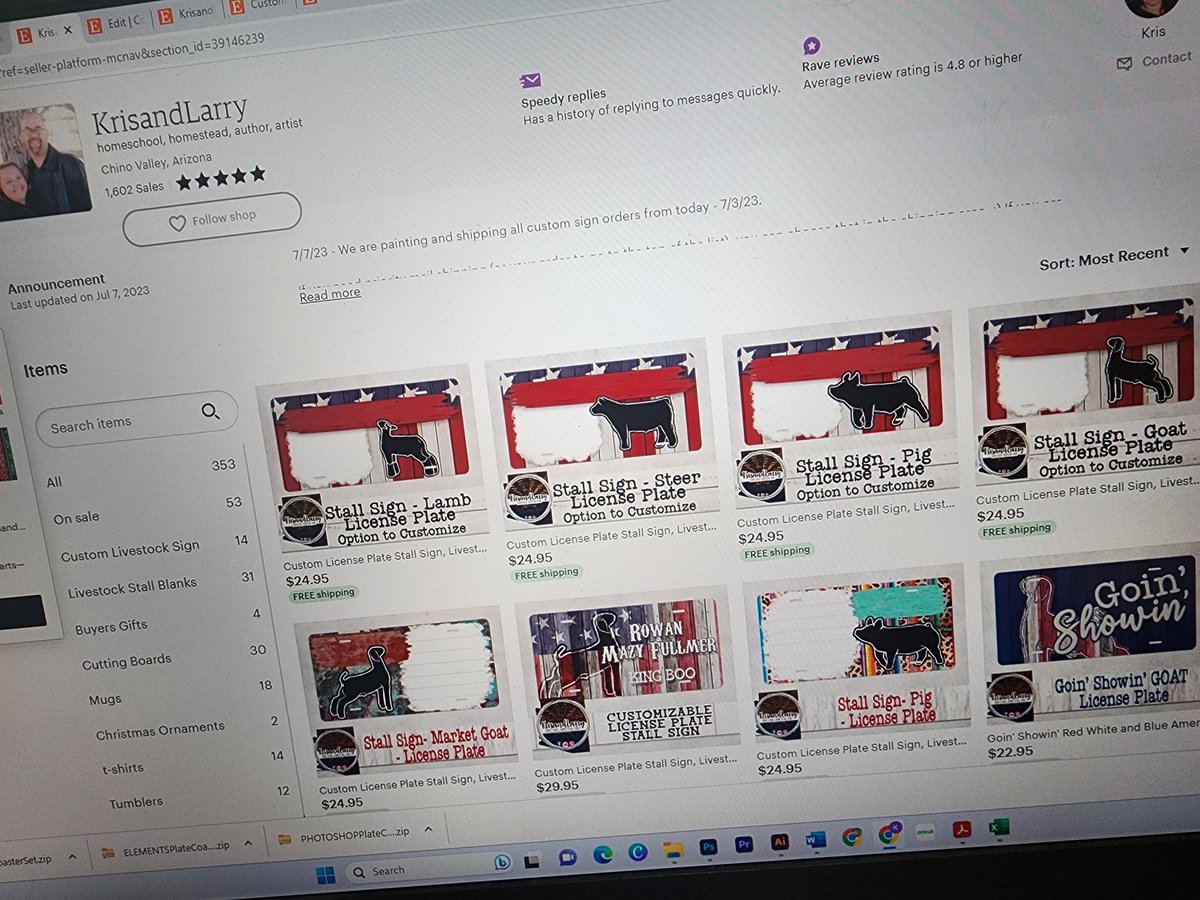The width and height of the screenshot is (1200, 900).
Task: Open red-white-blue Stall Sign - Pig listing thumbnail
Action: (841, 409)
